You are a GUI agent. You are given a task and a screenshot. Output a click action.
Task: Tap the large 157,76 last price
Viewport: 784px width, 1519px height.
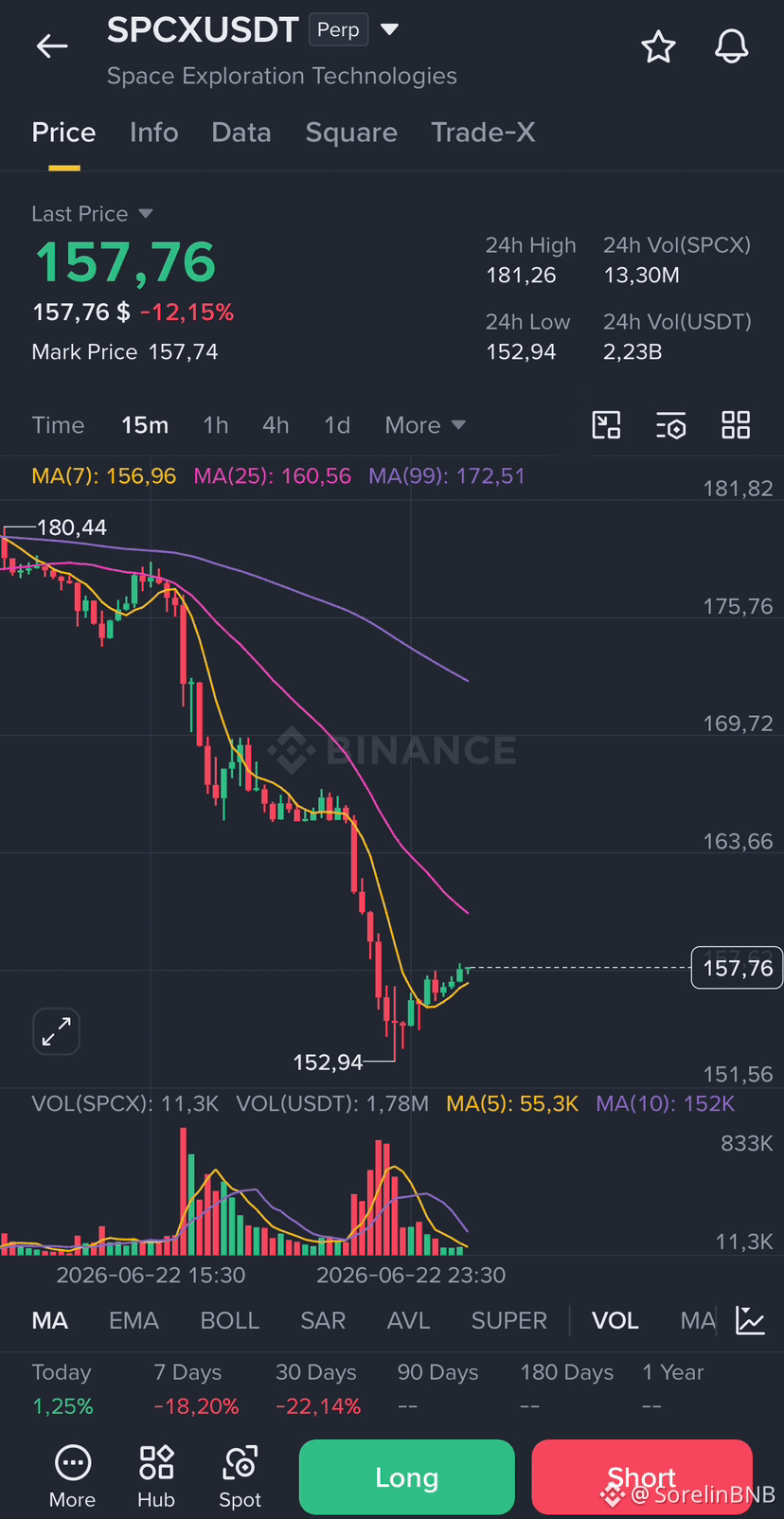click(125, 262)
